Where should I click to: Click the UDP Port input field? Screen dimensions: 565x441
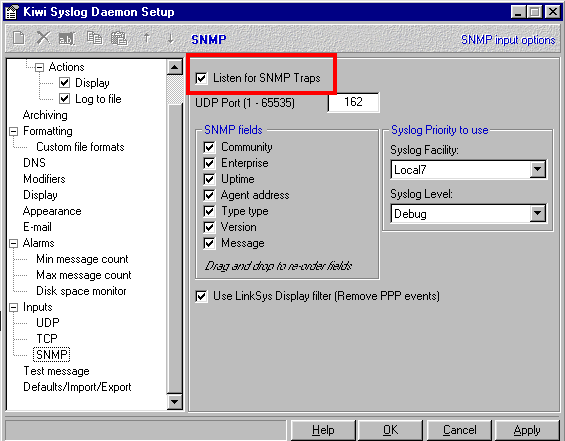(x=353, y=102)
